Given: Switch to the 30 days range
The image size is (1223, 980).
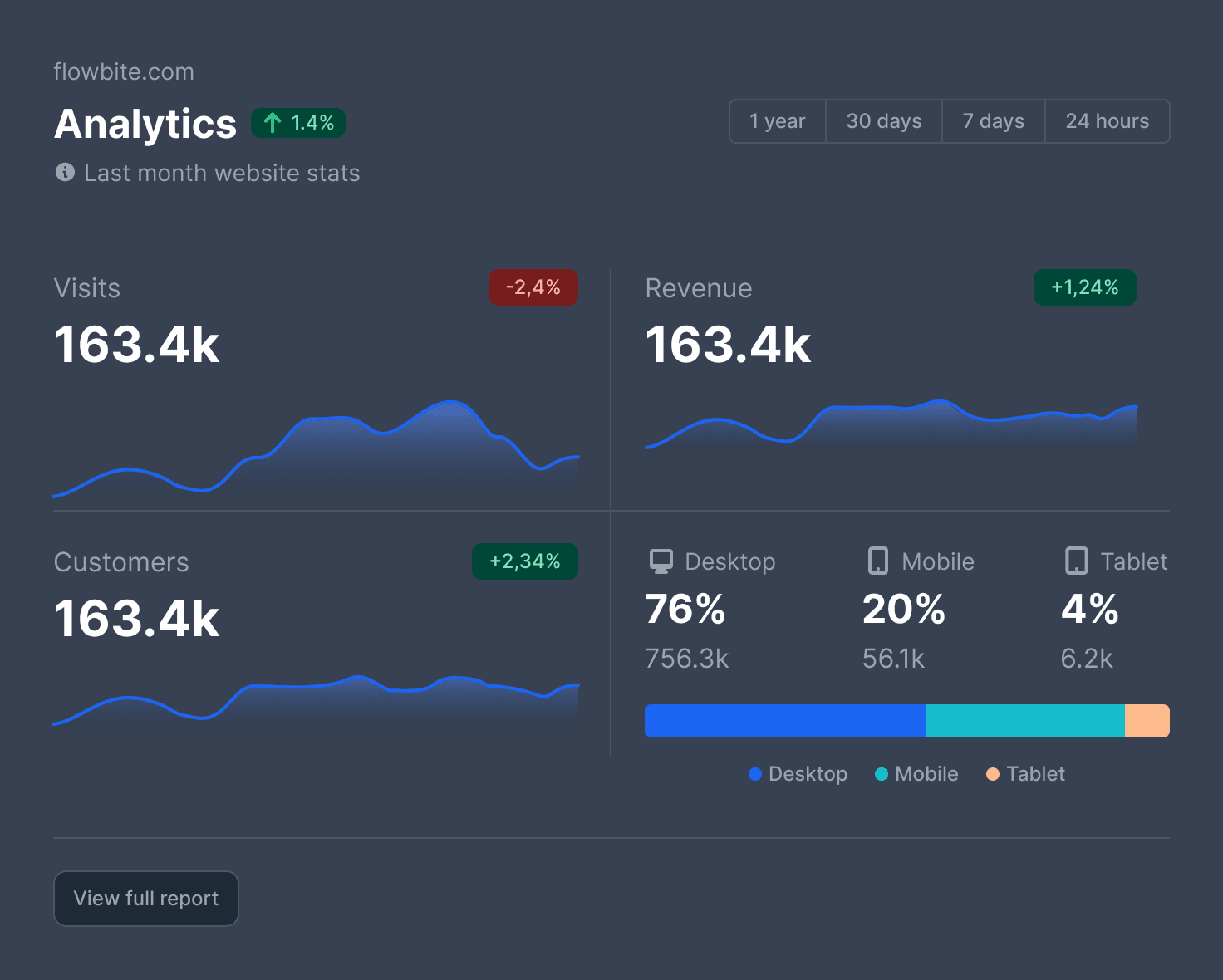Looking at the screenshot, I should point(884,121).
